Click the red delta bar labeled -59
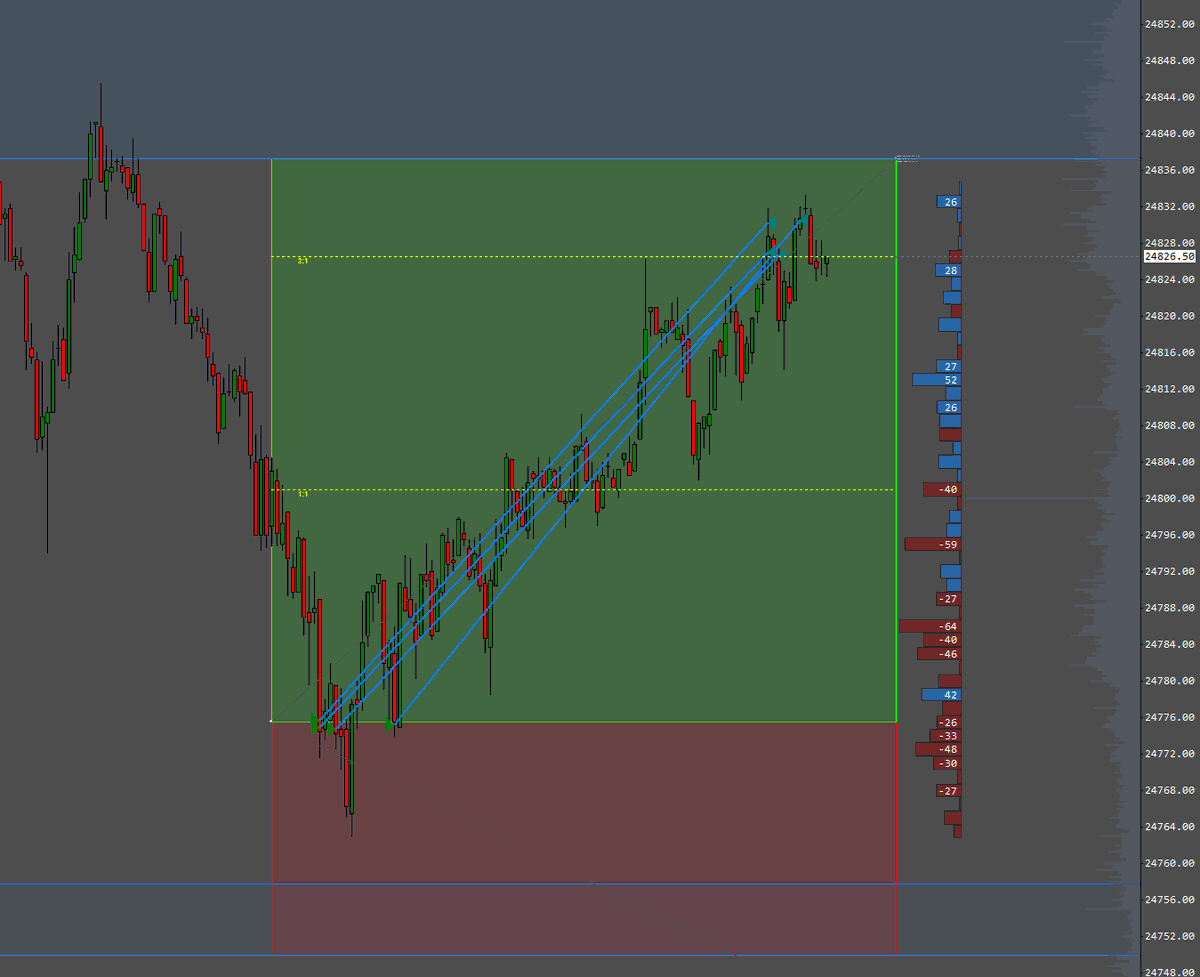The width and height of the screenshot is (1200, 977). [x=933, y=544]
